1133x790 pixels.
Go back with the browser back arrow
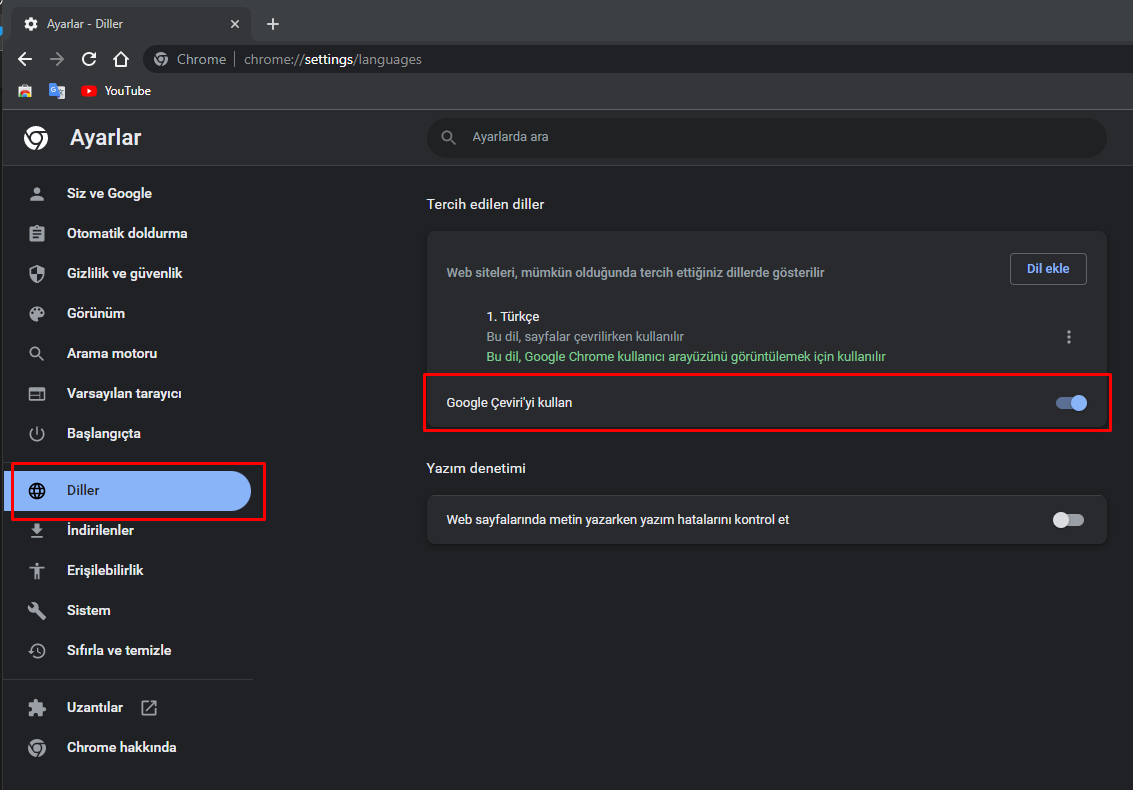[x=25, y=59]
